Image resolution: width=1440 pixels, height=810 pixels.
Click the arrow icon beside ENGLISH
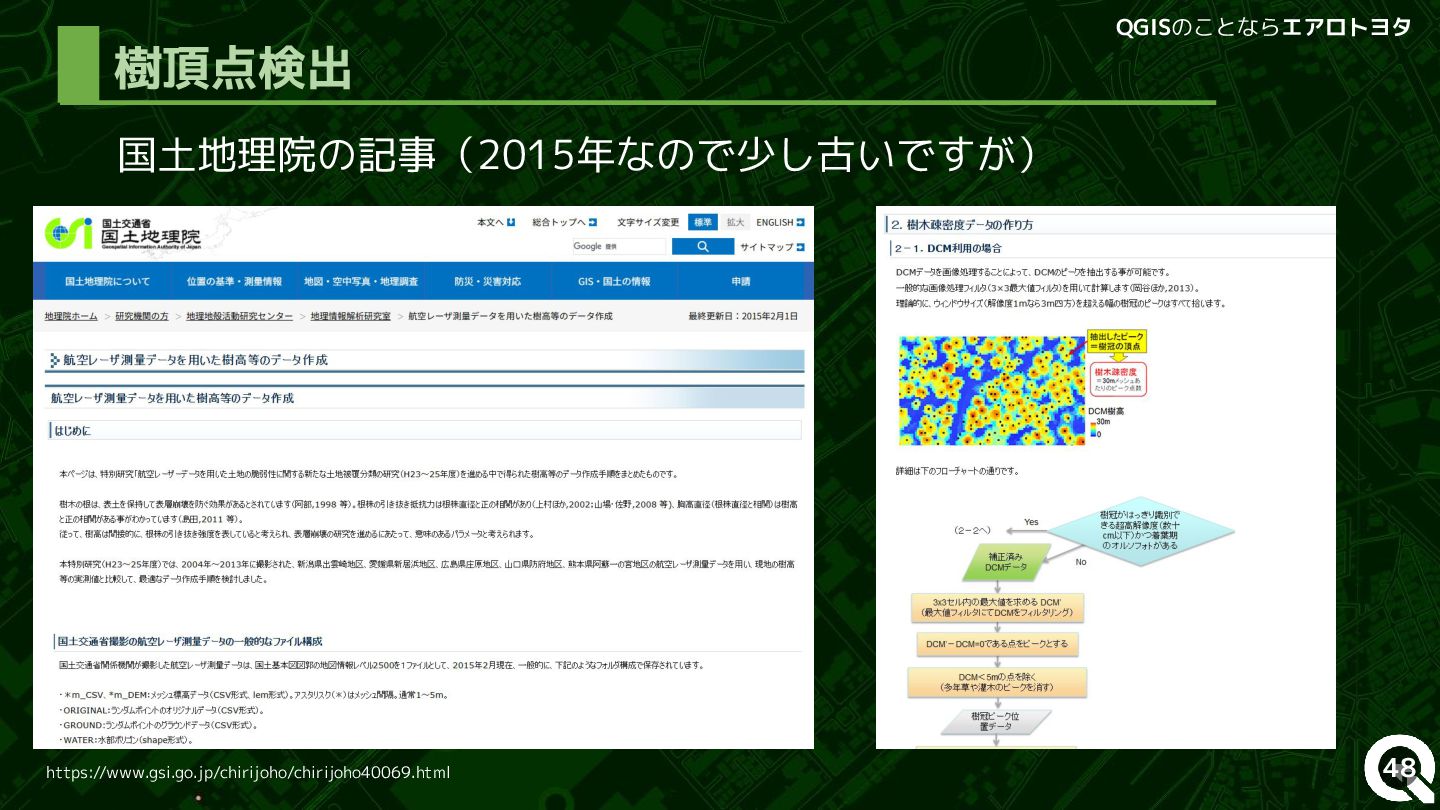point(800,222)
